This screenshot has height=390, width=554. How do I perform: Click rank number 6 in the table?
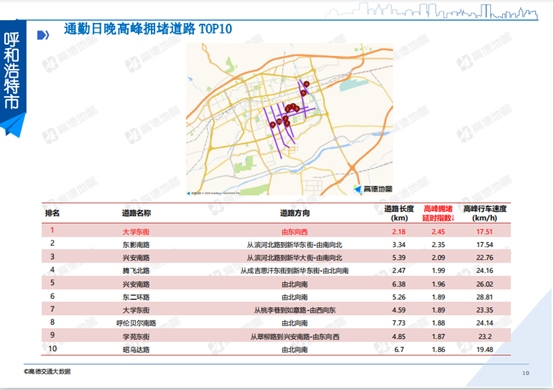tap(52, 296)
